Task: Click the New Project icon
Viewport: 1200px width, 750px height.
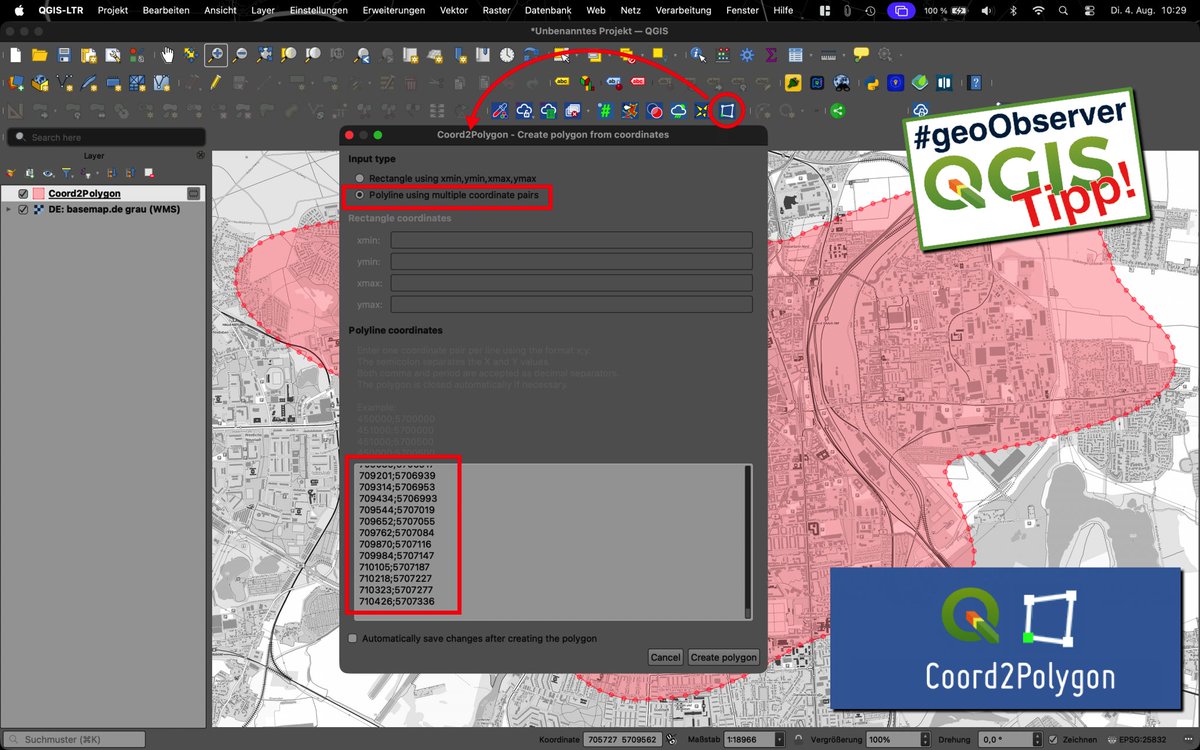Action: point(15,55)
